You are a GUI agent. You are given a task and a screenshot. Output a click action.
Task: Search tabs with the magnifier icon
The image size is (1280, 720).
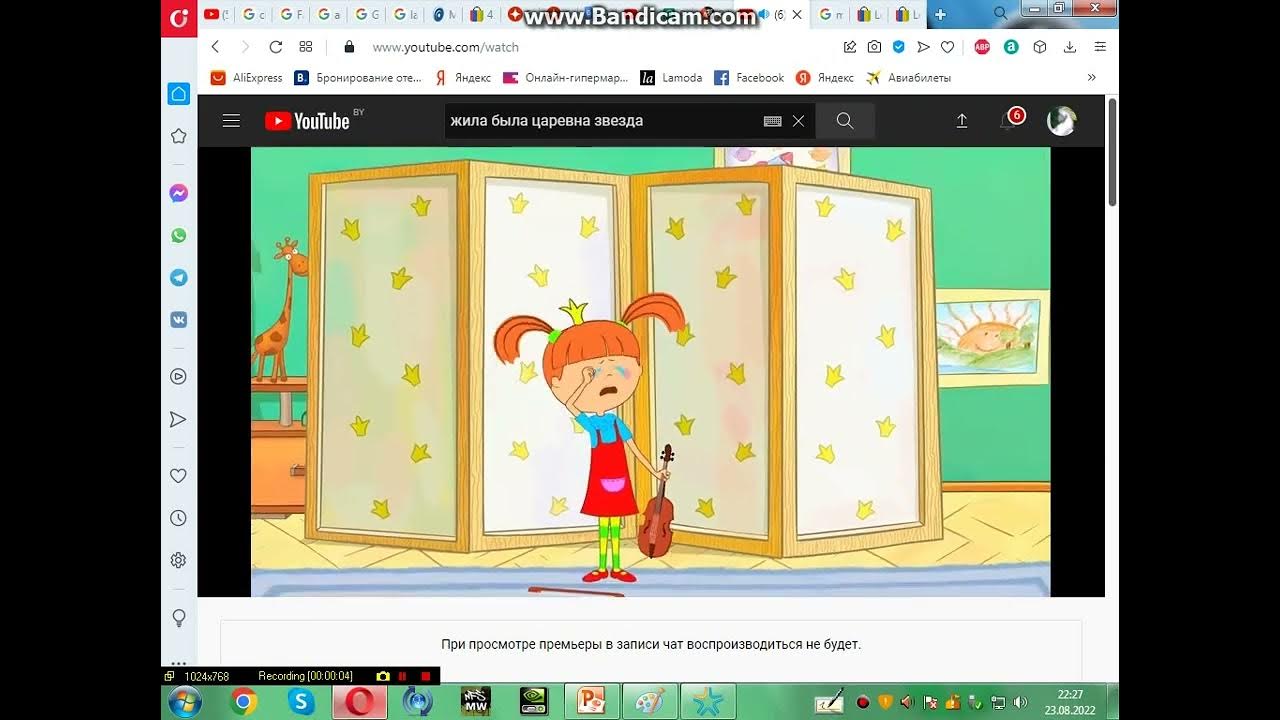(x=1001, y=14)
